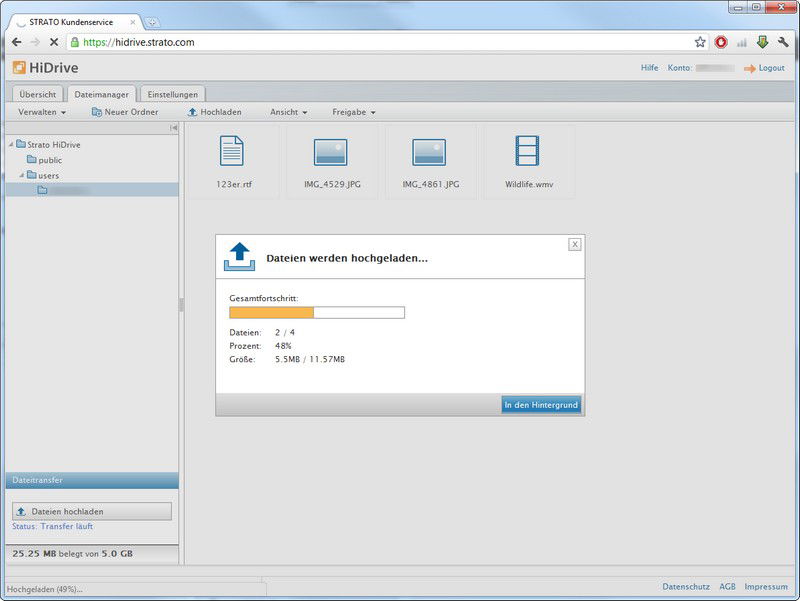Screen dimensions: 800x601
Task: Select the blurred user folder icon
Action: pos(42,190)
